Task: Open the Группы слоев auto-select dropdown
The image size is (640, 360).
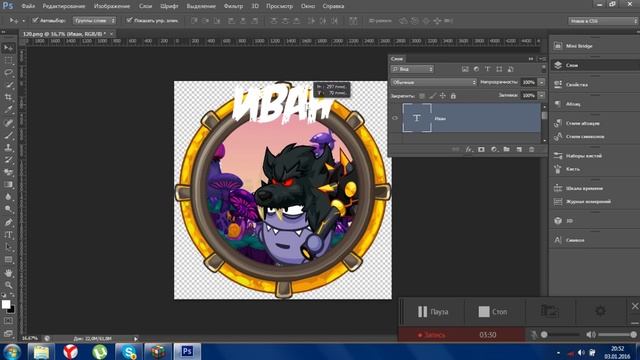Action: click(94, 20)
